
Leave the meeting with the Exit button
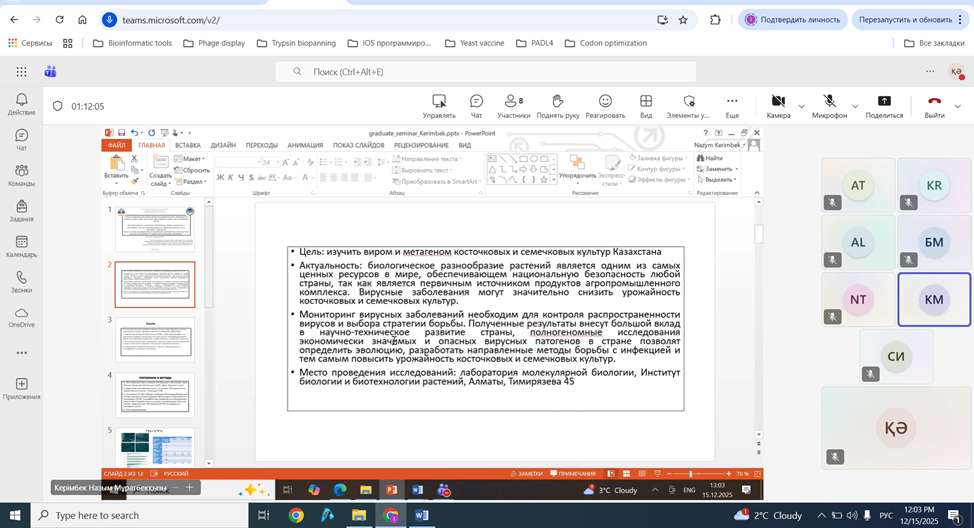[934, 106]
